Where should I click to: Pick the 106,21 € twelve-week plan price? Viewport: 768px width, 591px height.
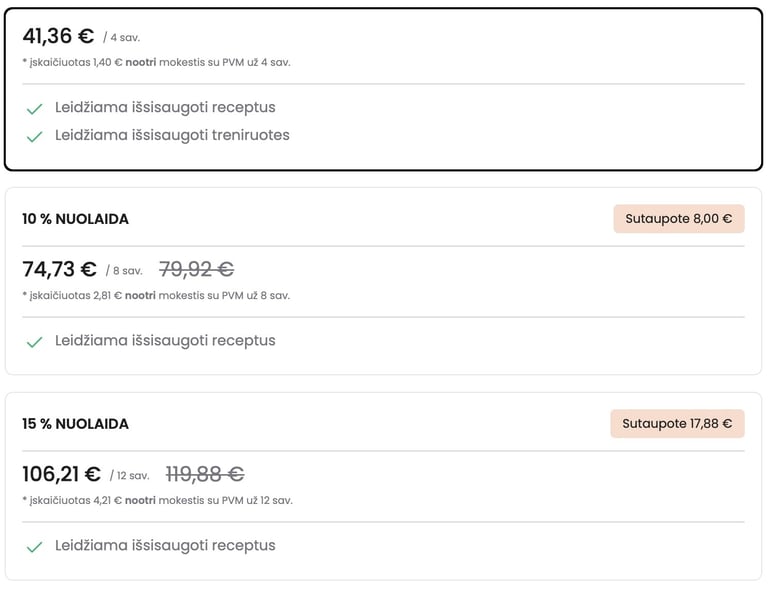pyautogui.click(x=61, y=475)
